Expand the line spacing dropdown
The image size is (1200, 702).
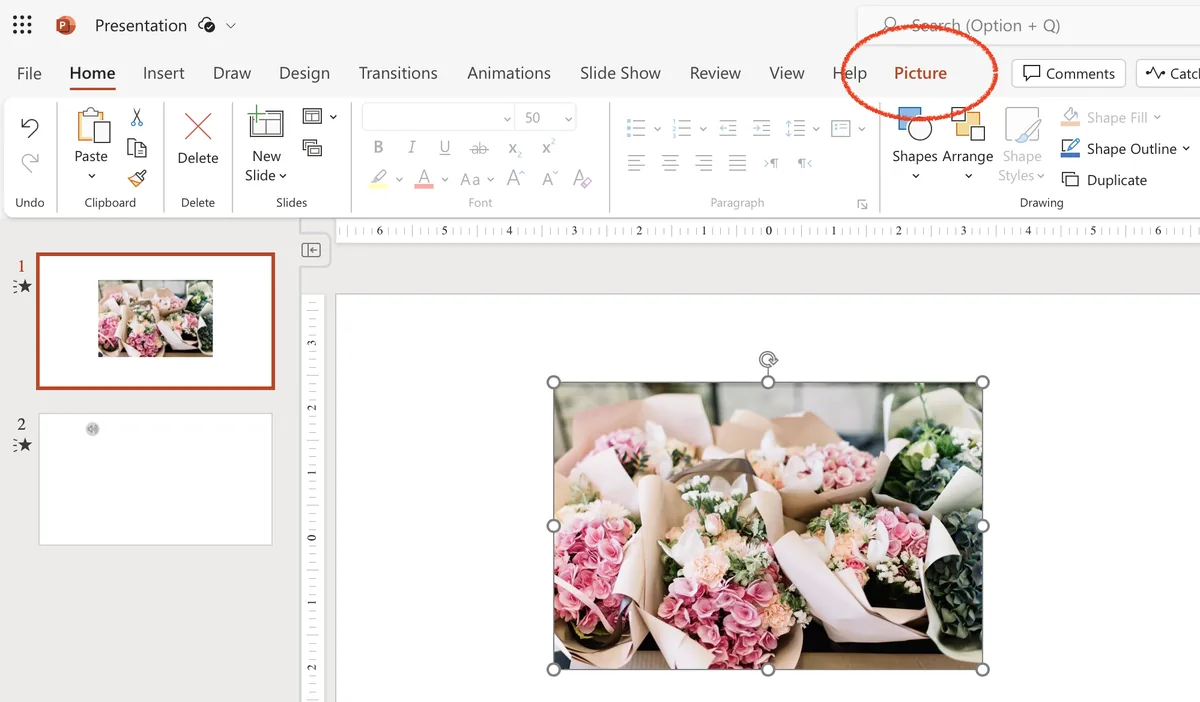[x=816, y=129]
